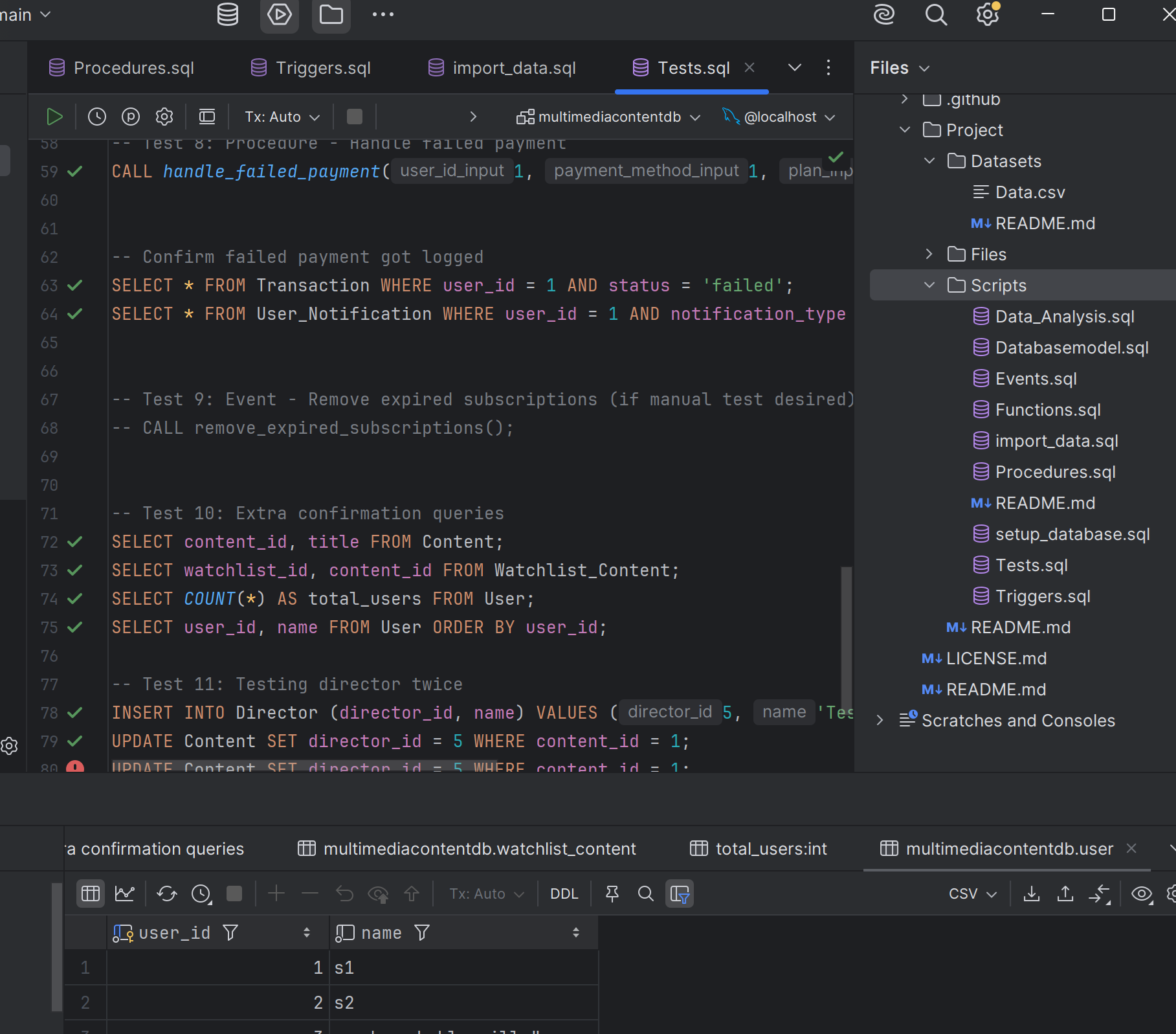Open @localhost data source dropdown

780,117
